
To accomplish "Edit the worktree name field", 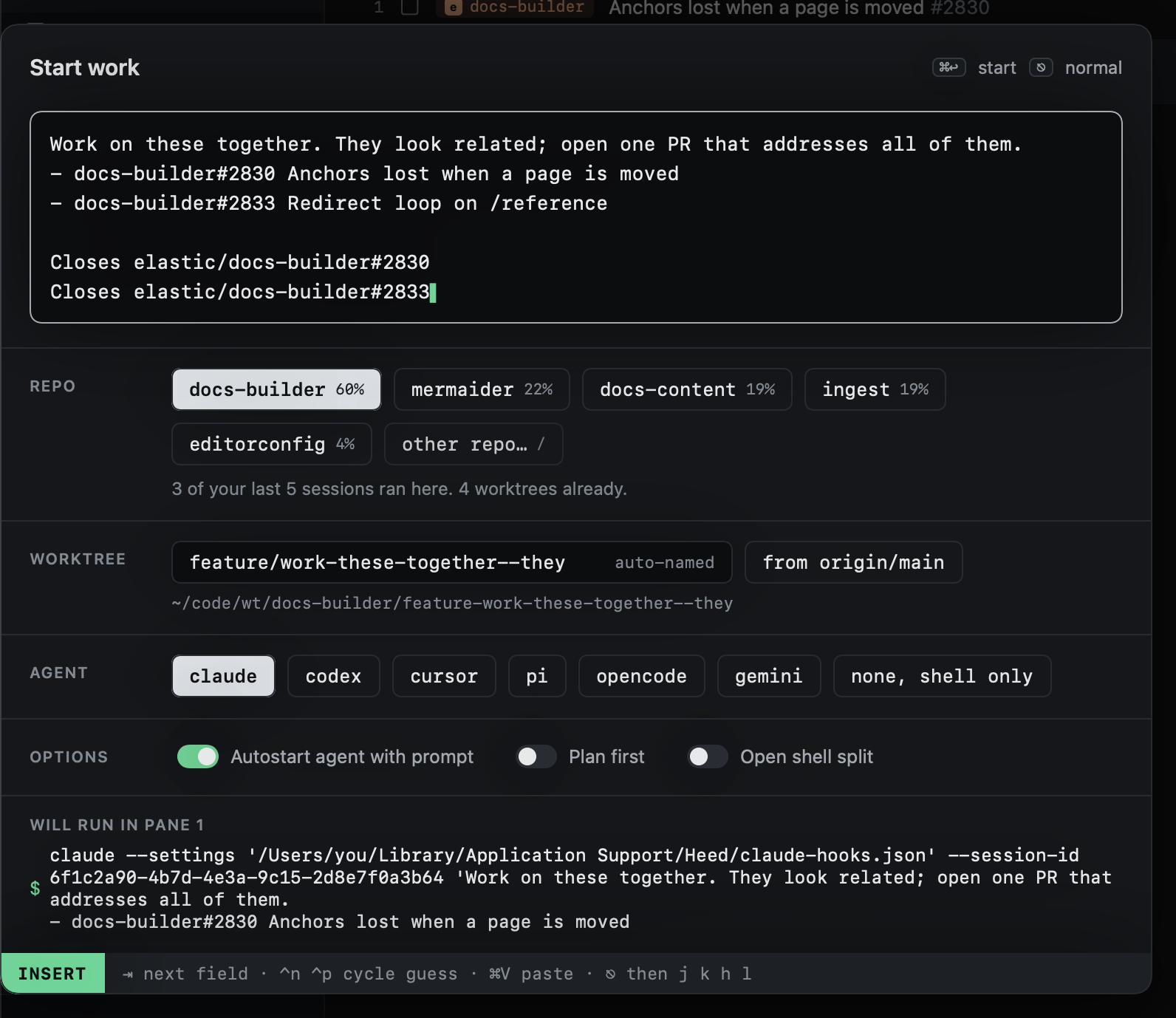I will pyautogui.click(x=452, y=562).
